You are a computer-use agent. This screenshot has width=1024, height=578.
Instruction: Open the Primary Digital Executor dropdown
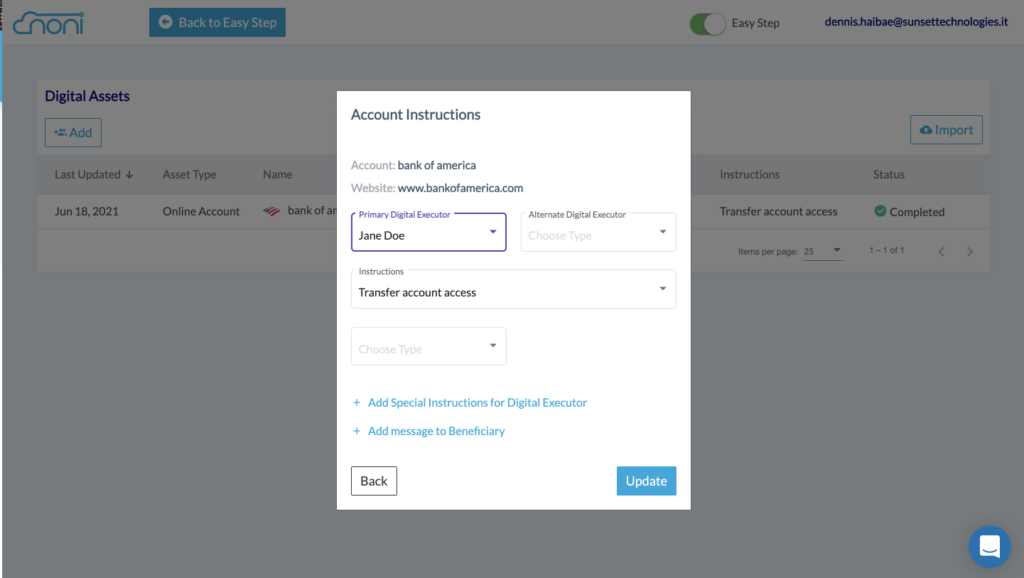(x=428, y=232)
